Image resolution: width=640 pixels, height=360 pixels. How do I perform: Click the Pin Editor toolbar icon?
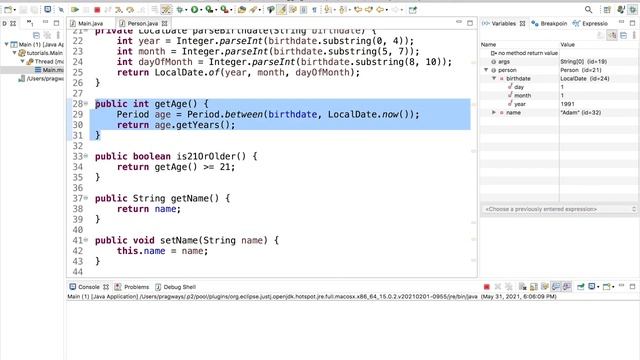413,9
